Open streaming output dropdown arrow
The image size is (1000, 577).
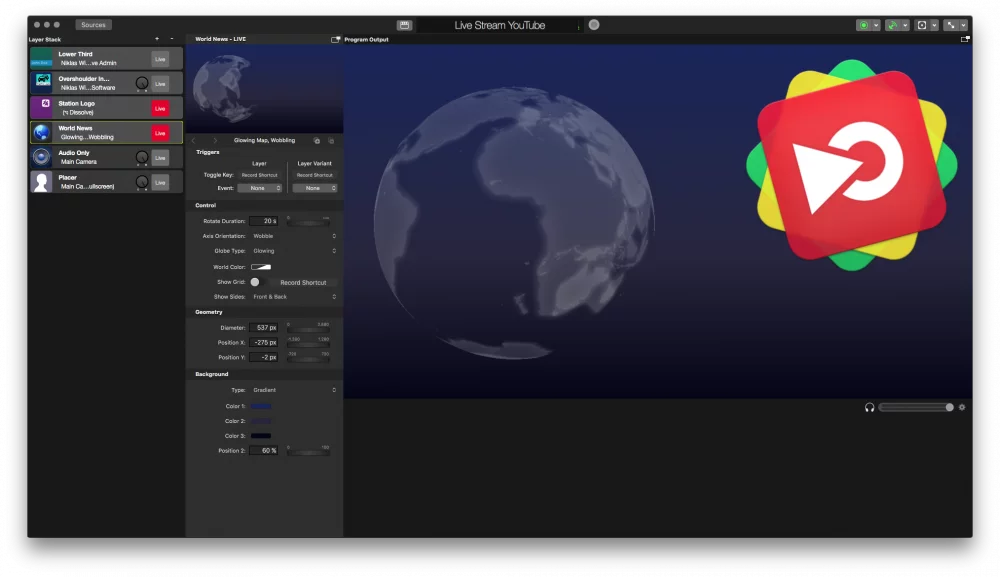coord(906,26)
